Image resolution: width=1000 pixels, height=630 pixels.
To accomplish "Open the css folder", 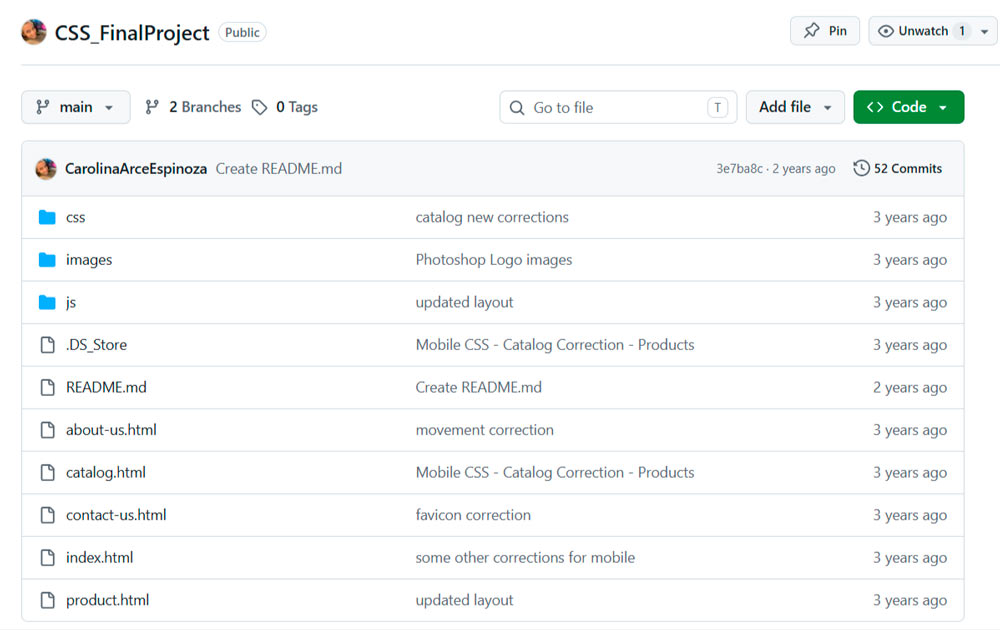I will point(75,217).
